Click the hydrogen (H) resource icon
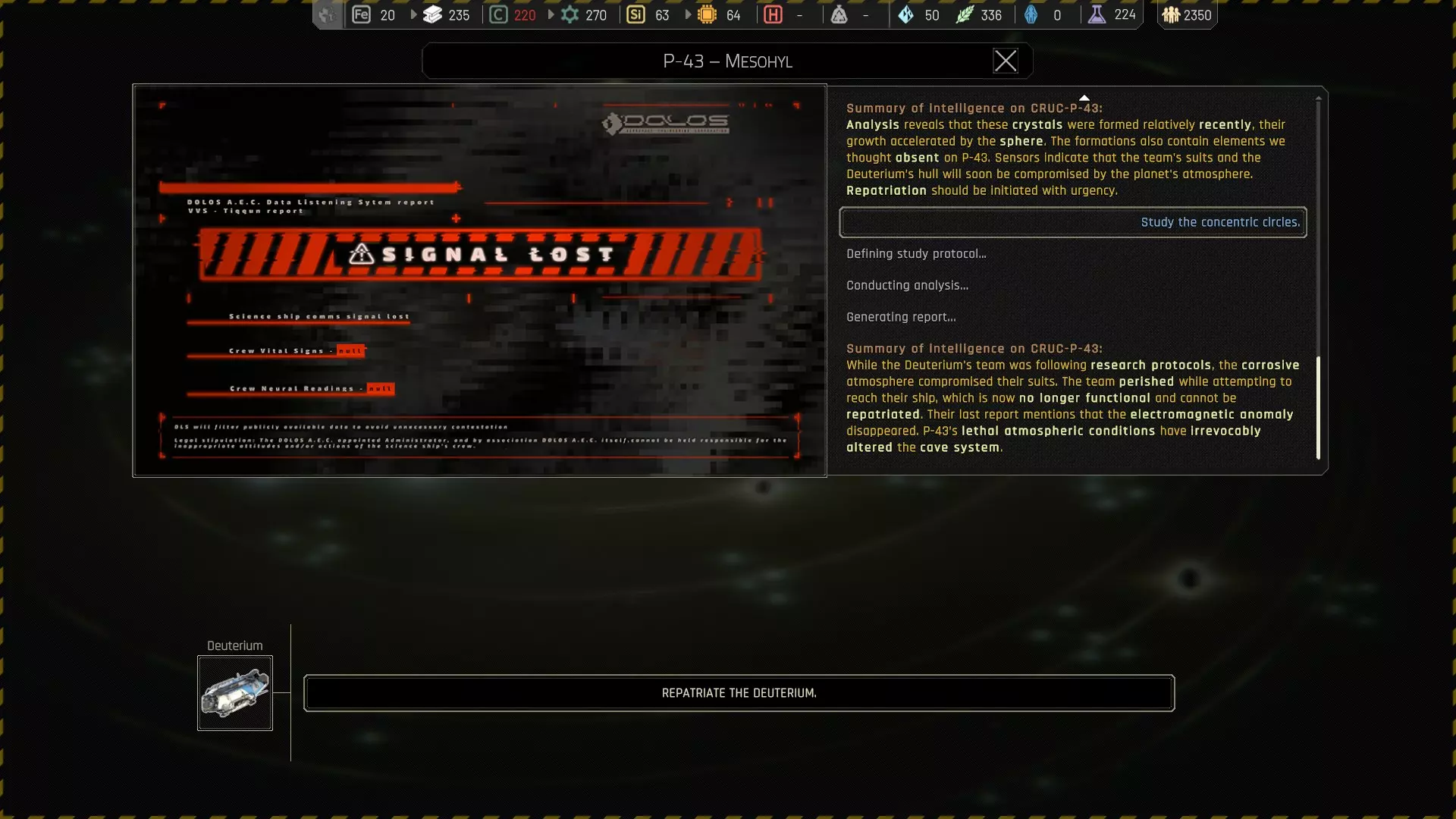Screen dimensions: 1456x819 click(x=773, y=14)
